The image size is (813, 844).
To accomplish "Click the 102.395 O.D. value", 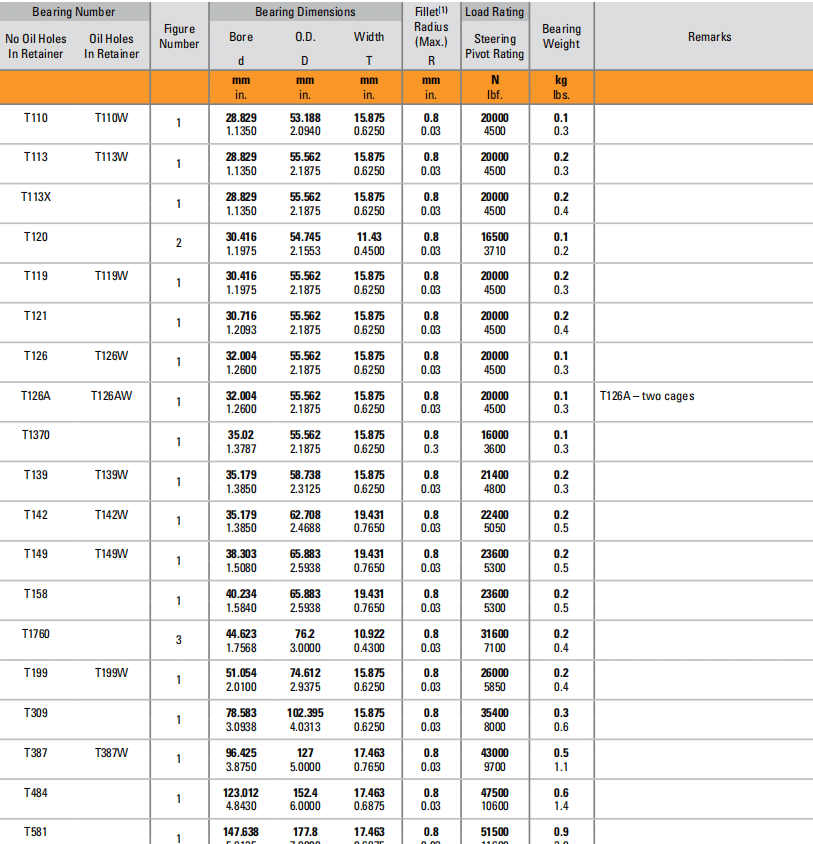I will tap(305, 713).
